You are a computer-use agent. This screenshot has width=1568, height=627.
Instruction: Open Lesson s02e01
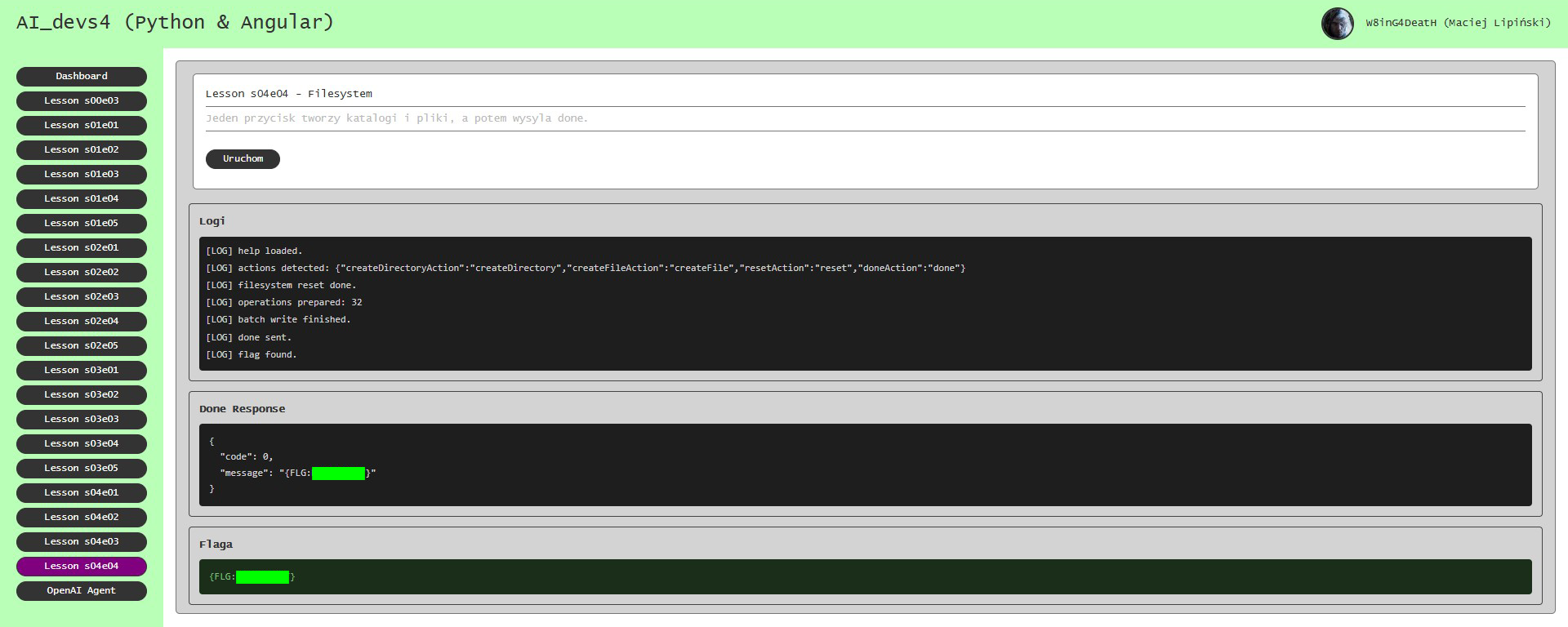(82, 247)
